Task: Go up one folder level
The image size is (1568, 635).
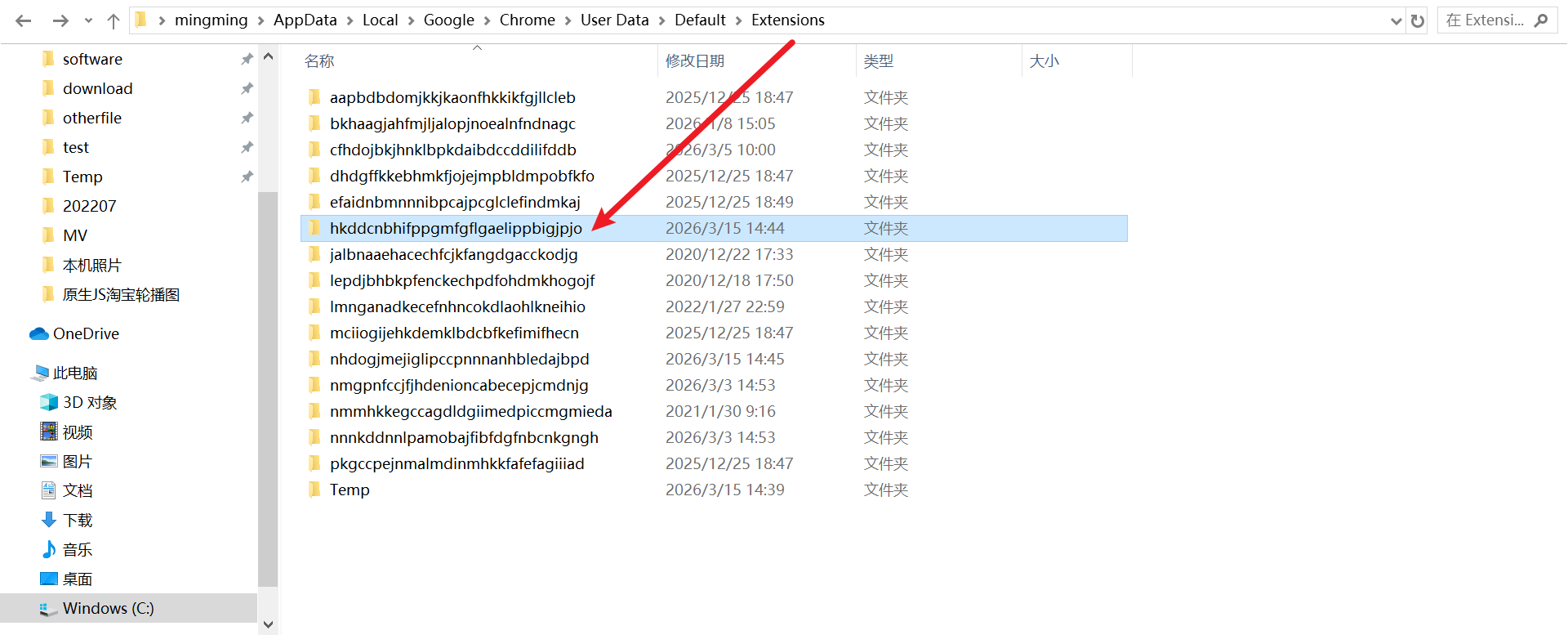Action: point(114,20)
